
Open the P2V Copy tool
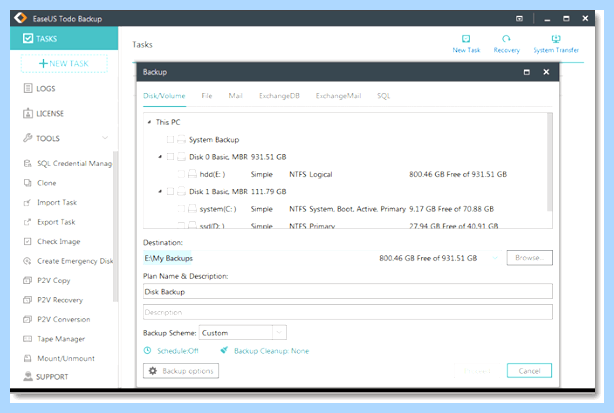point(47,280)
